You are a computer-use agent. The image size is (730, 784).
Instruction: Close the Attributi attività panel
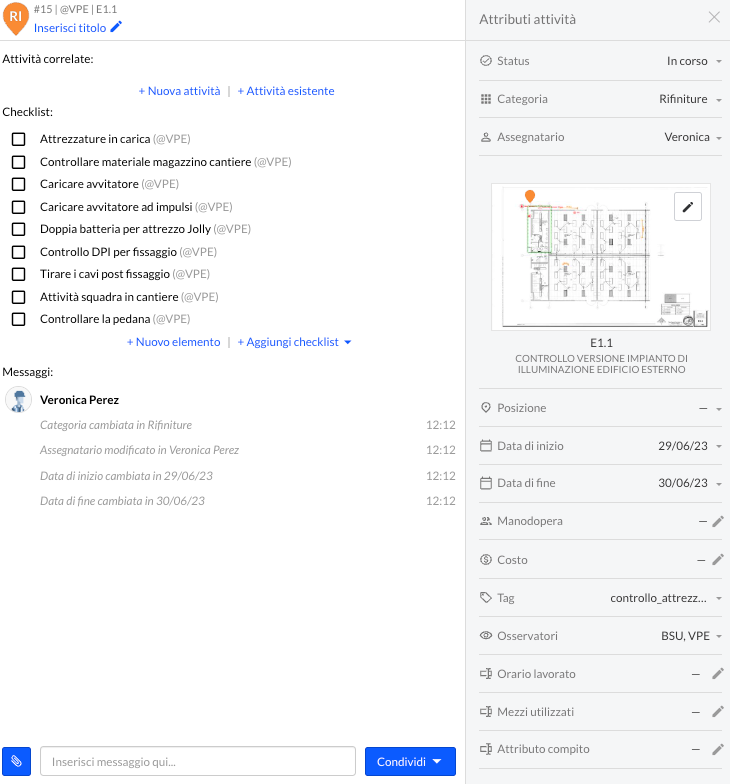pos(714,17)
